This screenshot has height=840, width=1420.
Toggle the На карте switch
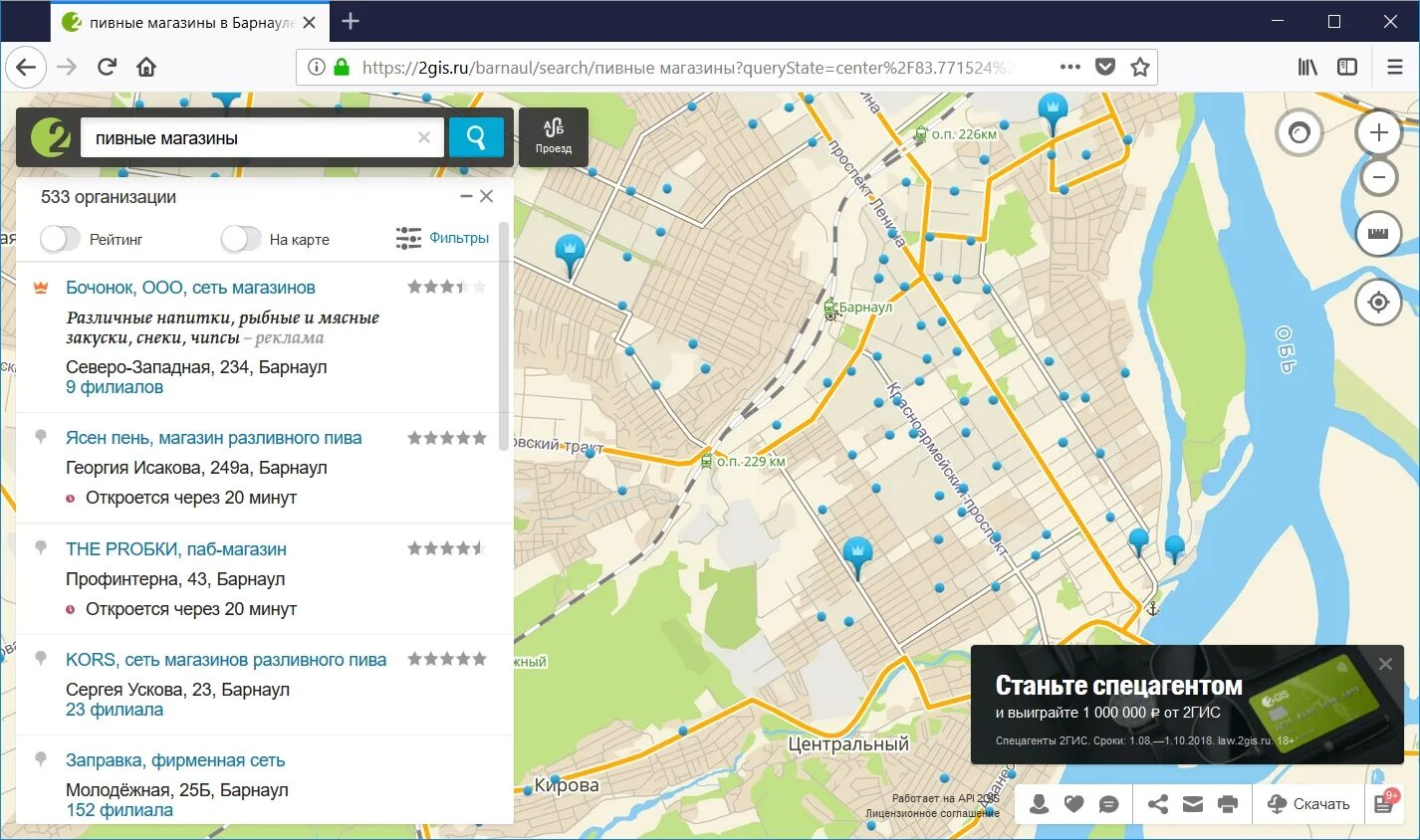coord(240,239)
